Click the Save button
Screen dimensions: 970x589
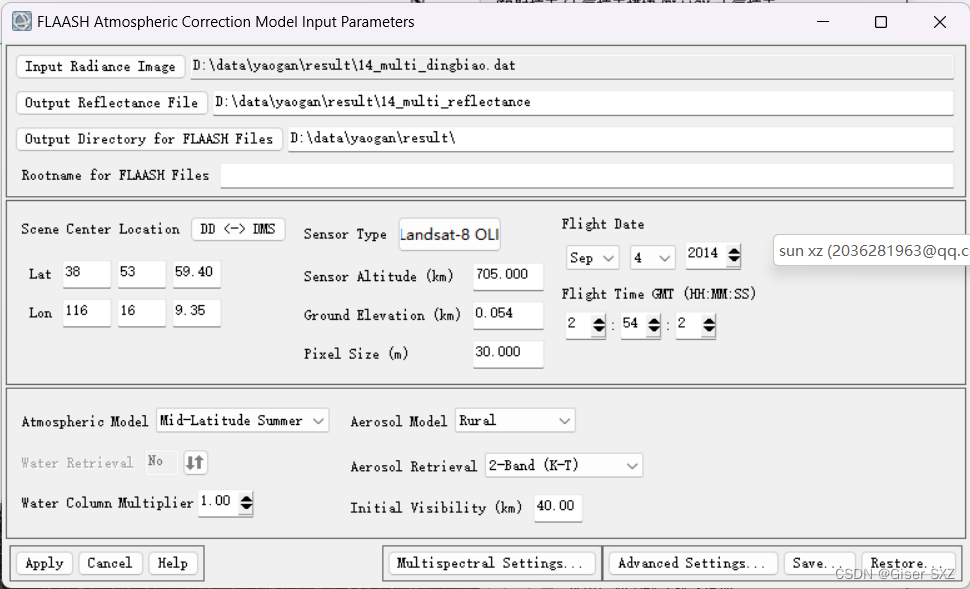[819, 564]
